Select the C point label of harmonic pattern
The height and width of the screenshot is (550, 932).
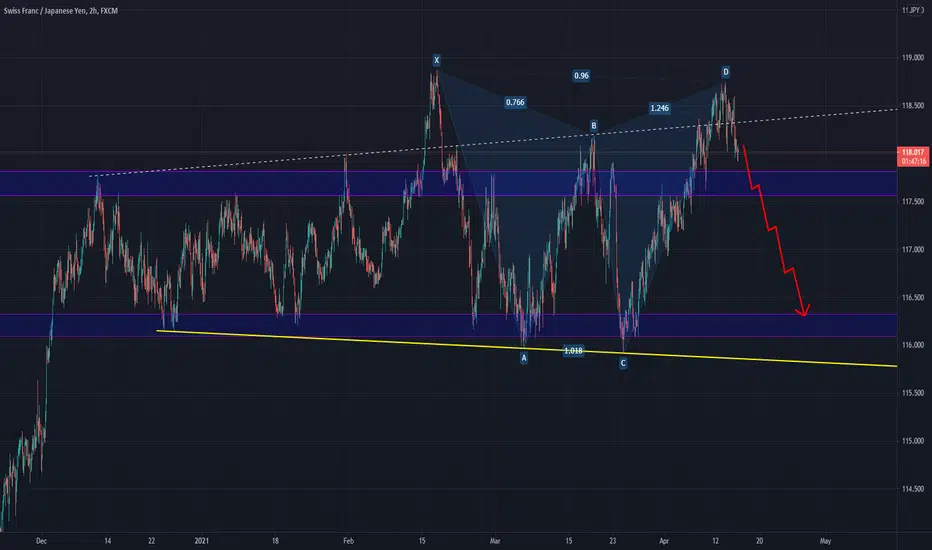point(623,363)
